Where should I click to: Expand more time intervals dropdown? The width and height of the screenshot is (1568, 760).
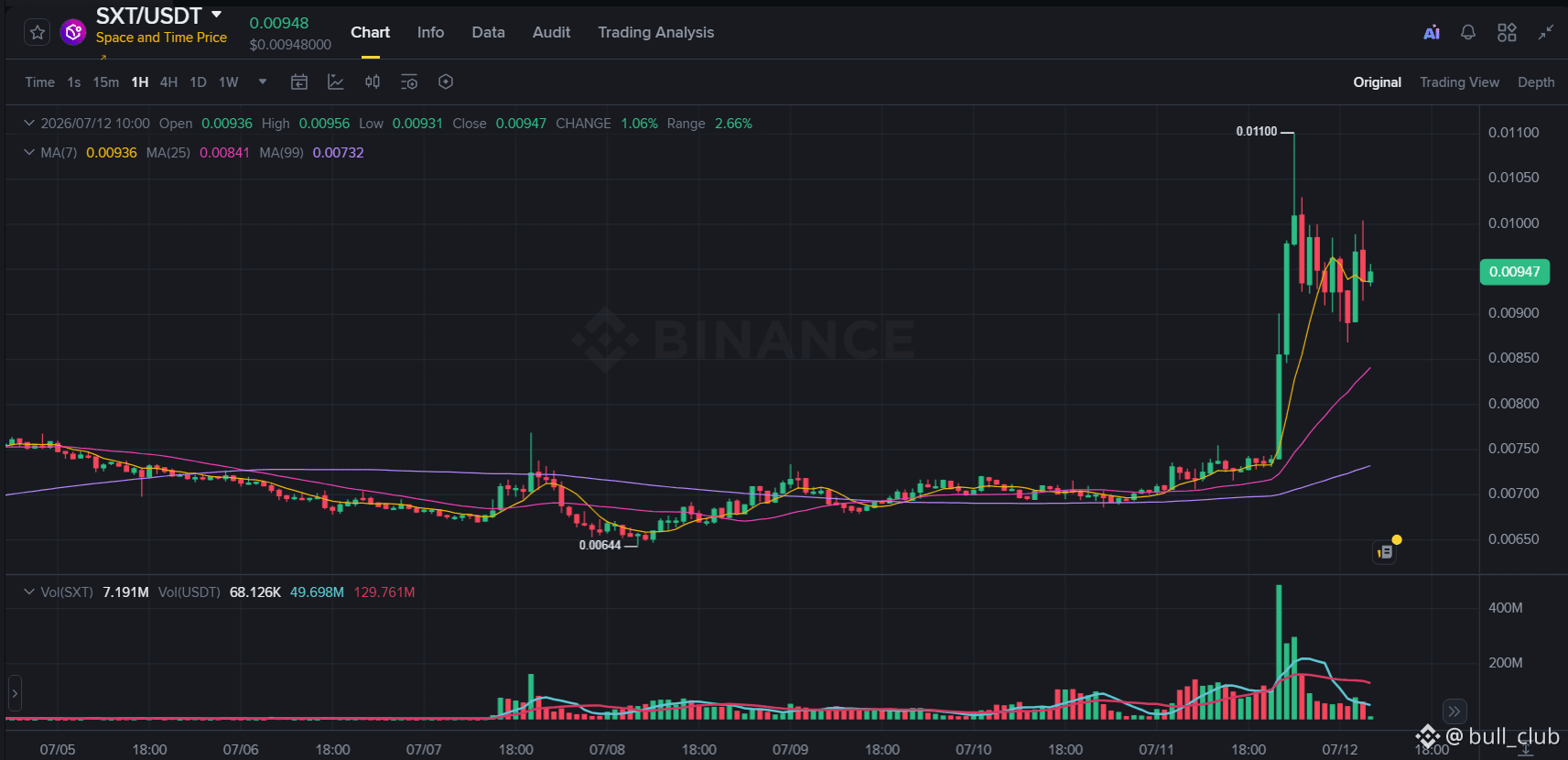pos(263,82)
